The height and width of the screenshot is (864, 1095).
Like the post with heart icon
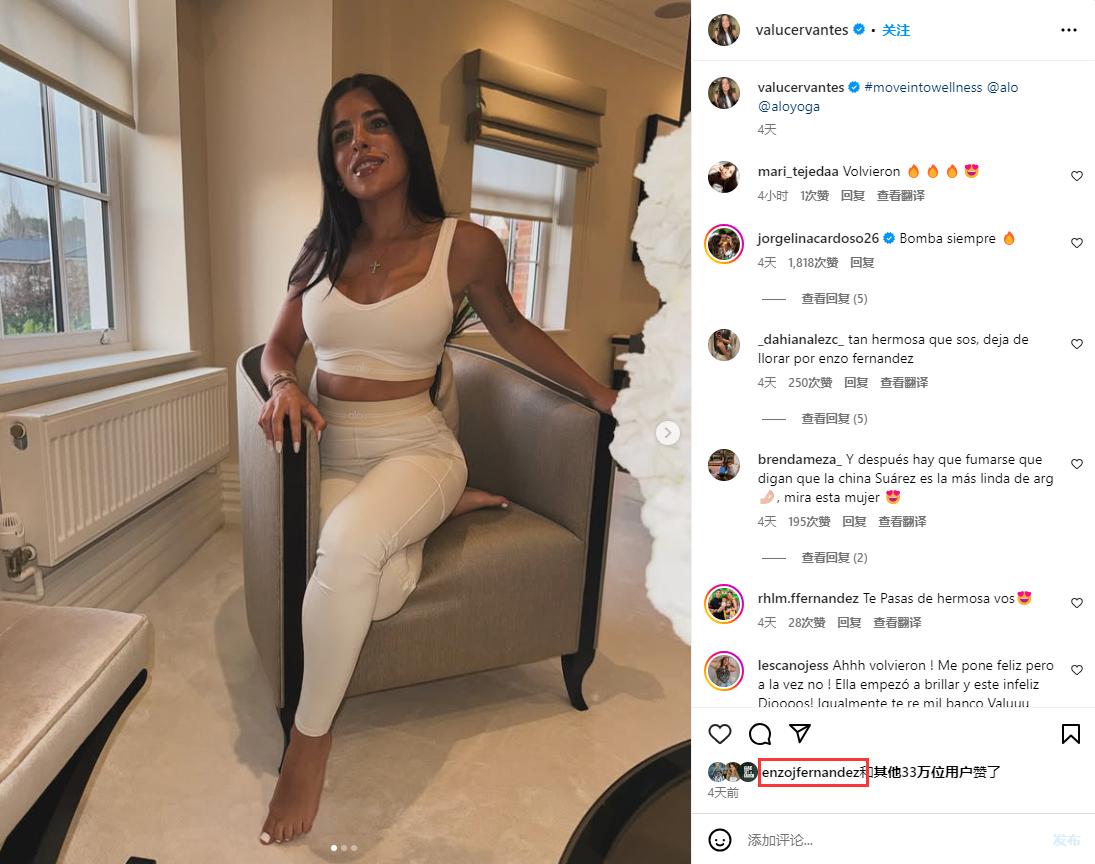pos(720,734)
